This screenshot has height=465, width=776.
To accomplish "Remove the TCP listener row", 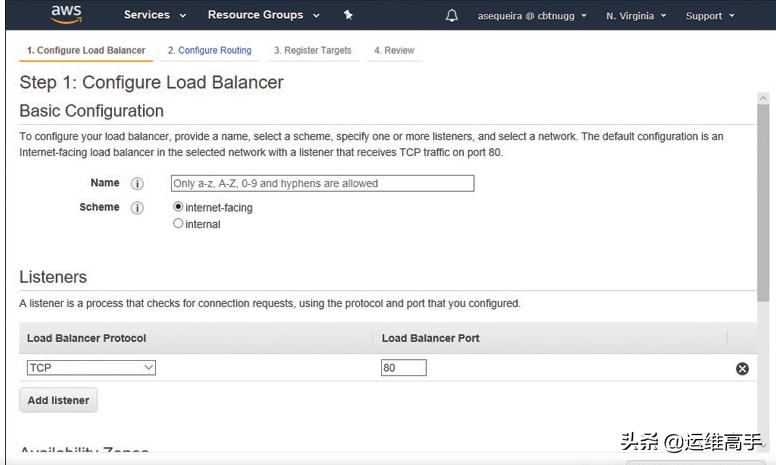I will point(742,368).
